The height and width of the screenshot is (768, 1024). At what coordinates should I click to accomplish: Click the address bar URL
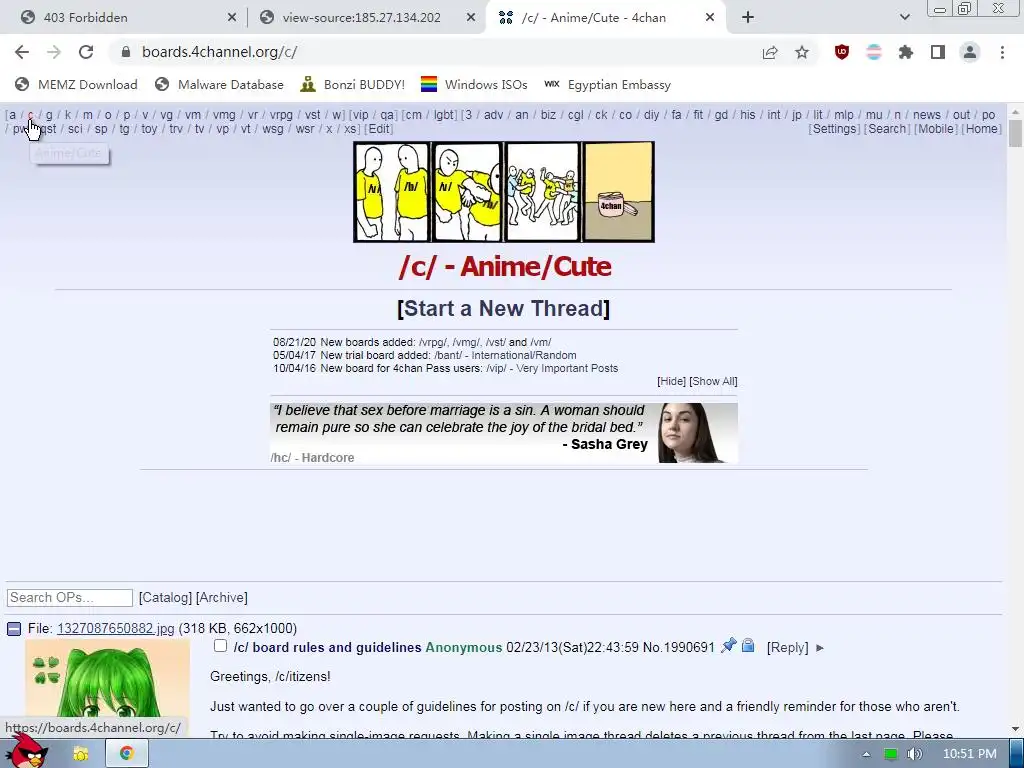point(219,52)
